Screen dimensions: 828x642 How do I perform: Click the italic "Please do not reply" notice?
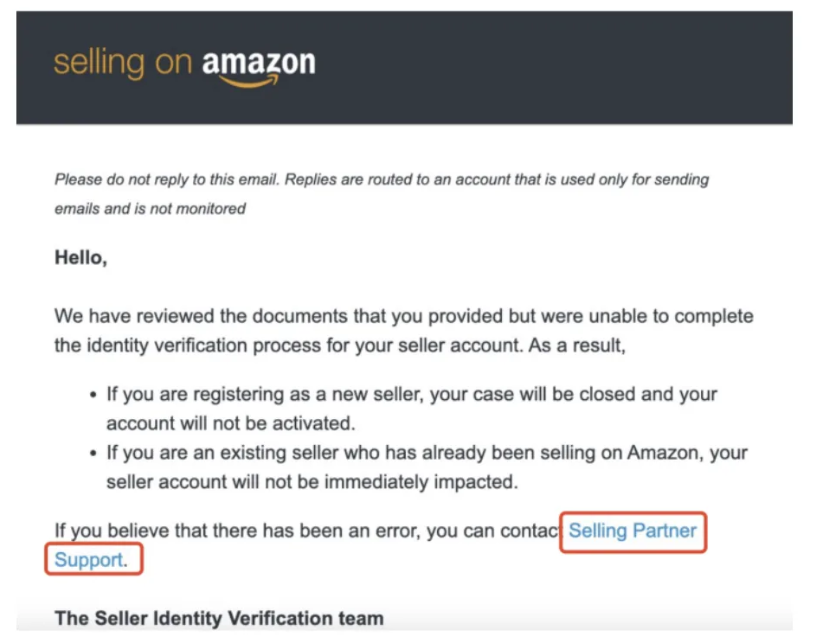pyautogui.click(x=382, y=180)
